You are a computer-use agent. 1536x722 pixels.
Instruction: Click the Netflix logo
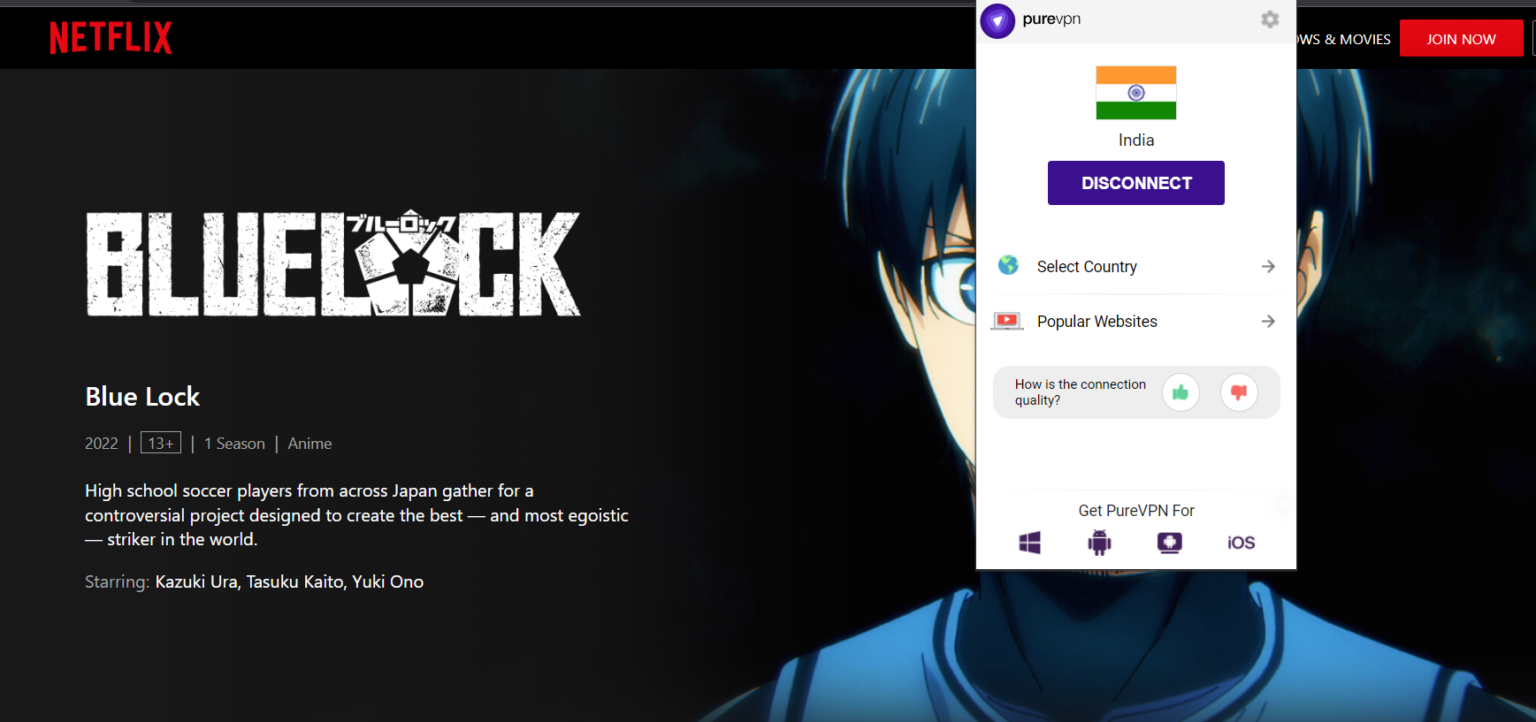110,37
